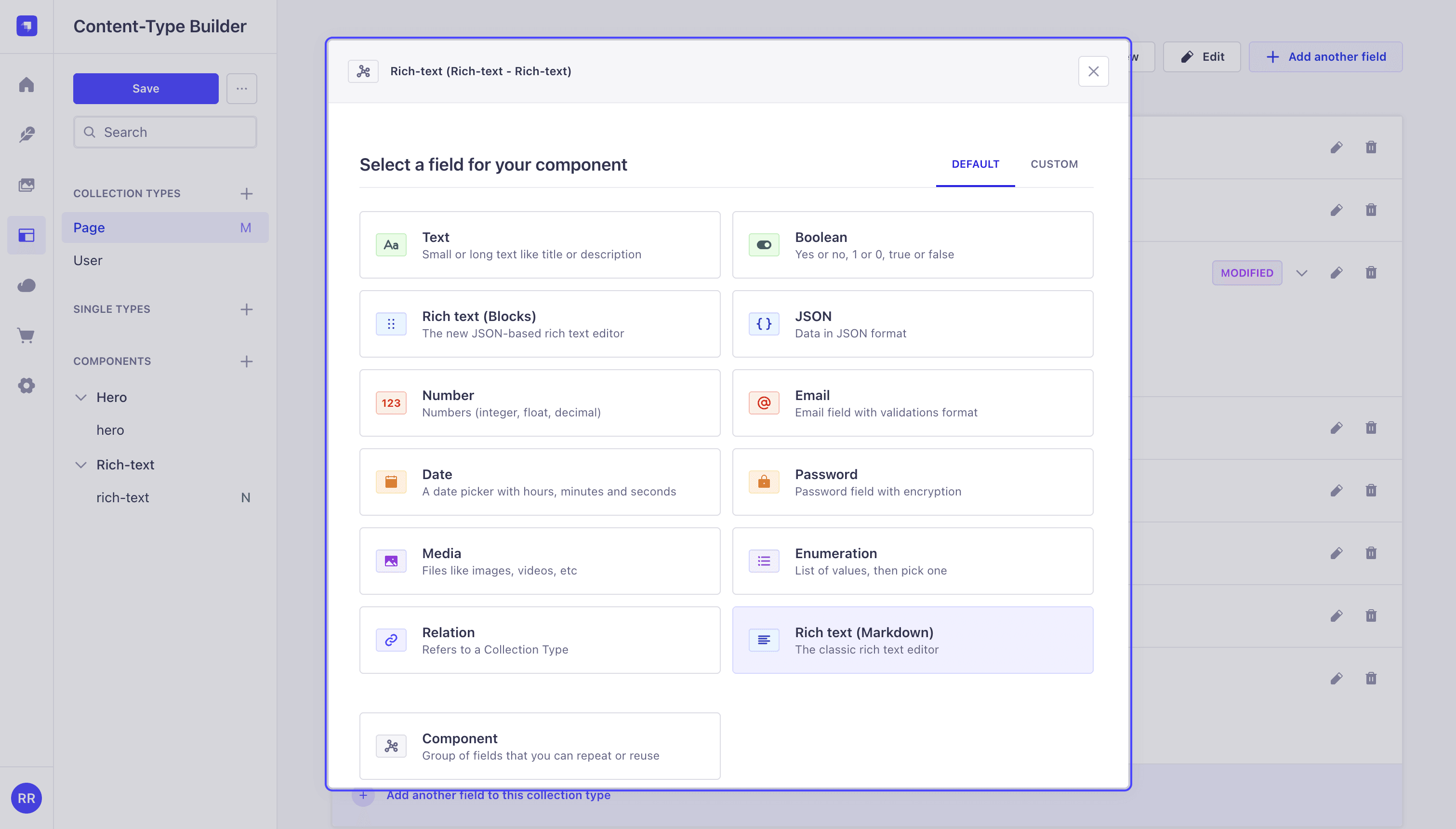Choose the Media field type
Screen dimensions: 1456x829
(540, 562)
